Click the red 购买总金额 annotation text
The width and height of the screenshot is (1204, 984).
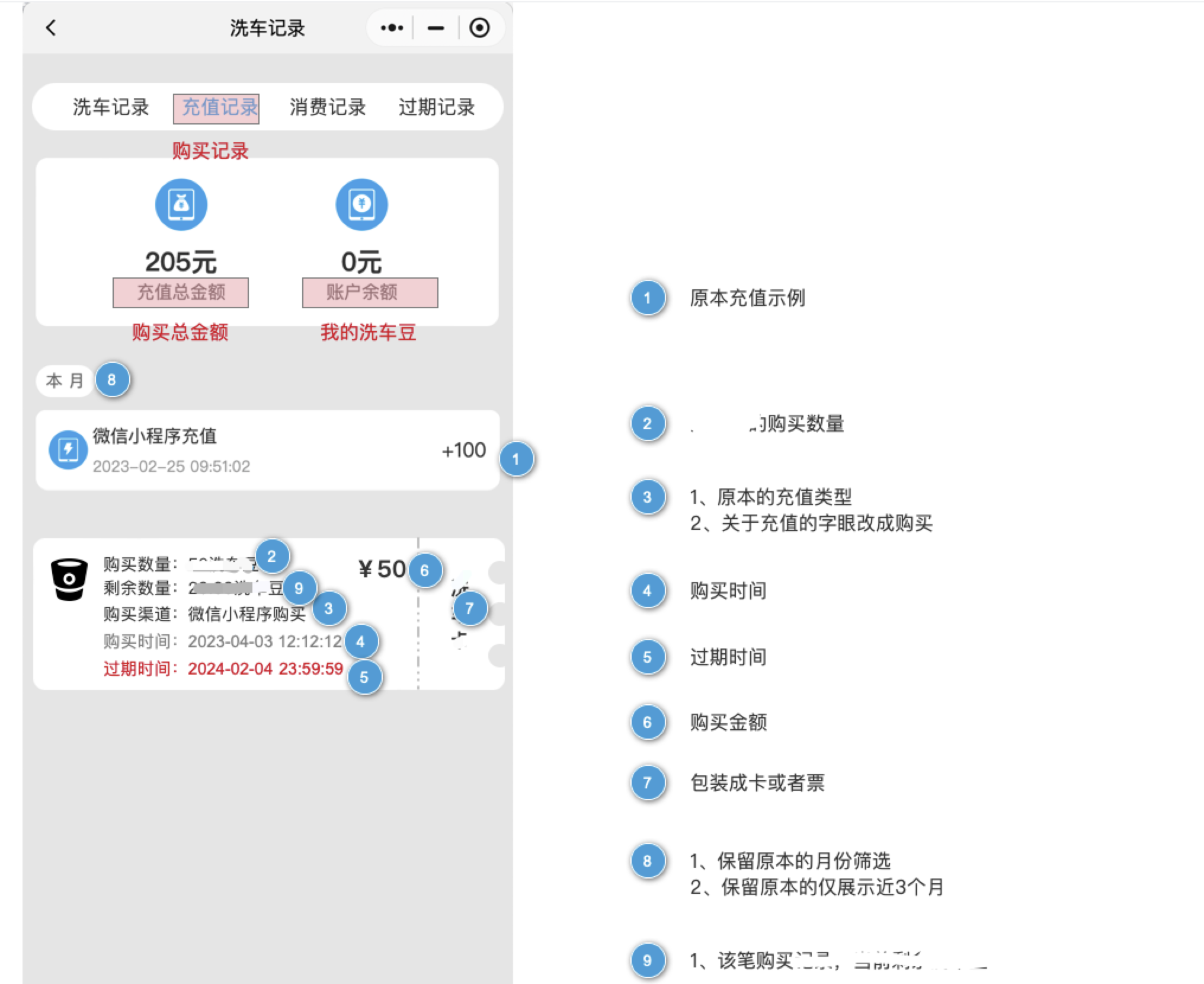[x=180, y=332]
